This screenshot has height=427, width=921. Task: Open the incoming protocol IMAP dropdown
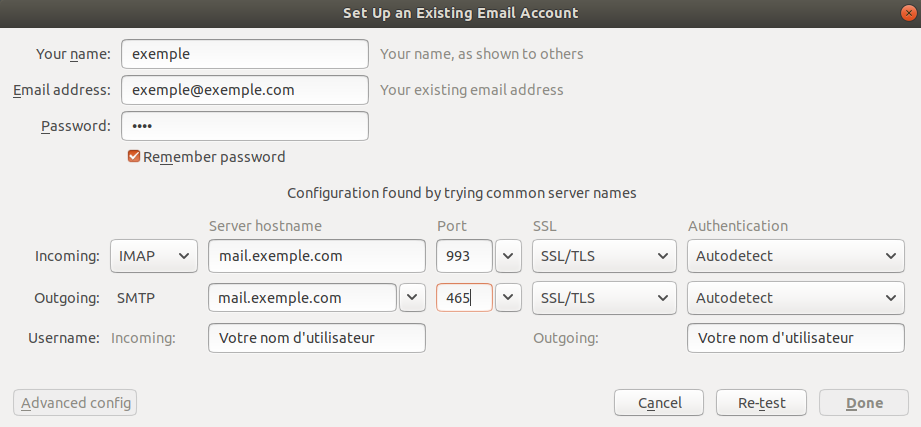point(153,256)
